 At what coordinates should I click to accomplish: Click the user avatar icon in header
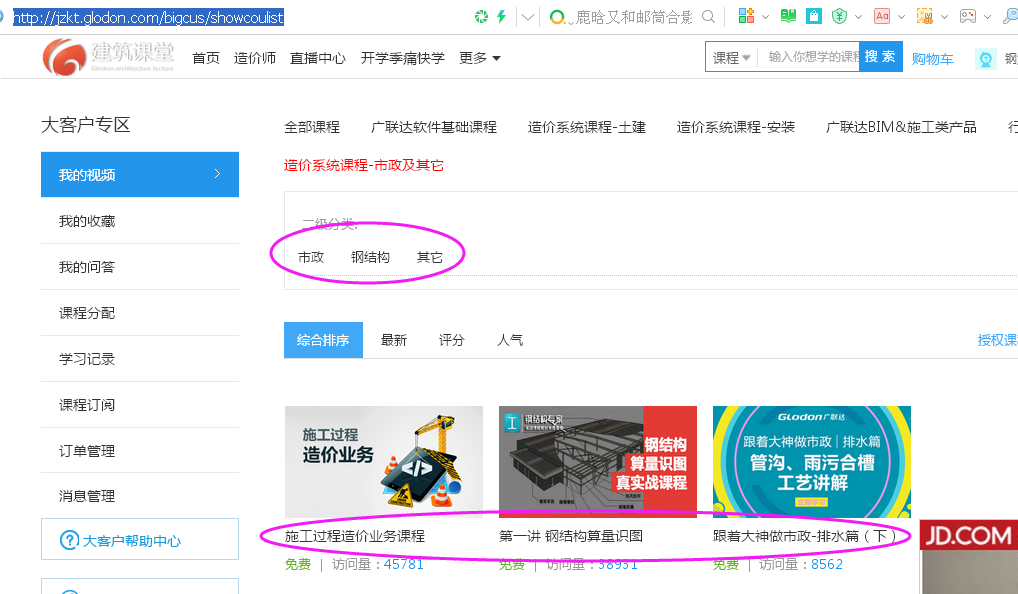click(x=986, y=59)
